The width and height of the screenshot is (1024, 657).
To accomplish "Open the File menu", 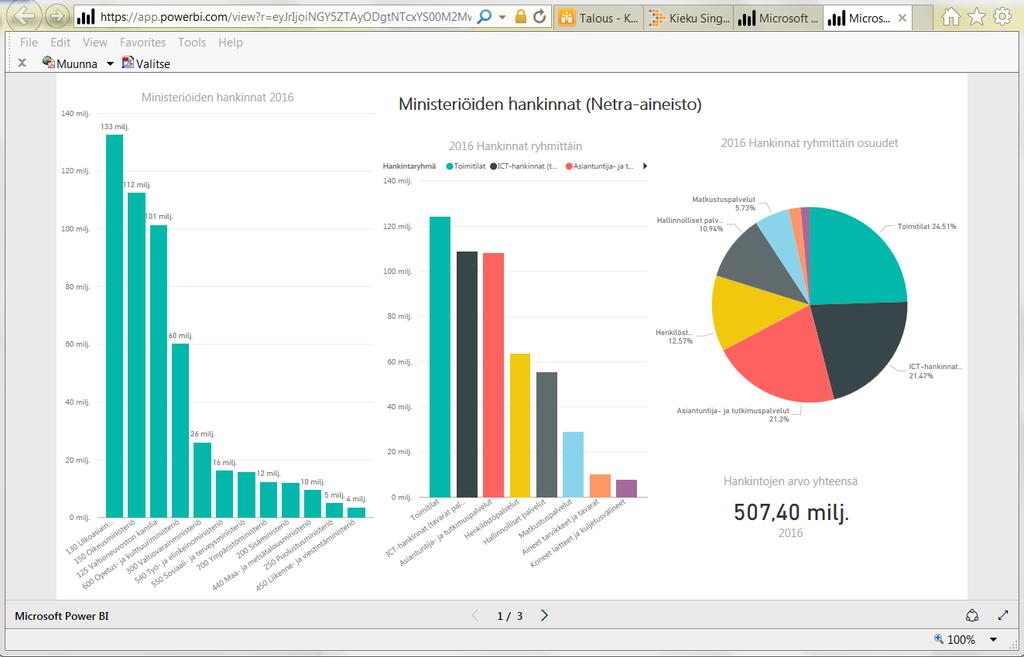I will coord(29,42).
